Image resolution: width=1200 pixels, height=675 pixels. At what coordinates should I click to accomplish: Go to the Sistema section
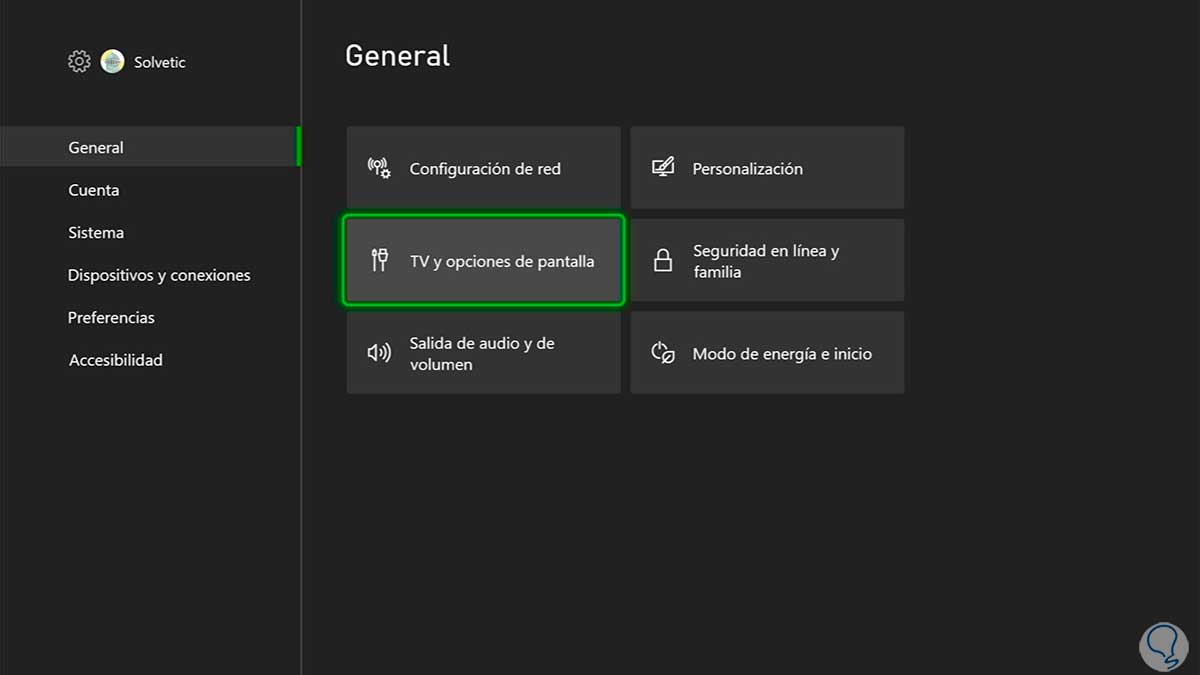[x=96, y=232]
